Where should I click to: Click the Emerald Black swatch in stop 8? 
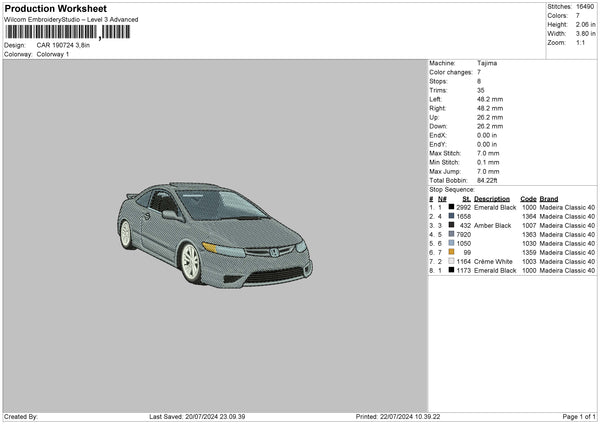coord(452,270)
